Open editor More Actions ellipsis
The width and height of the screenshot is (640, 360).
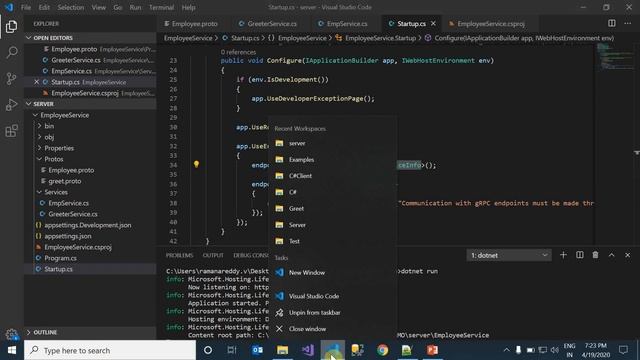(627, 23)
